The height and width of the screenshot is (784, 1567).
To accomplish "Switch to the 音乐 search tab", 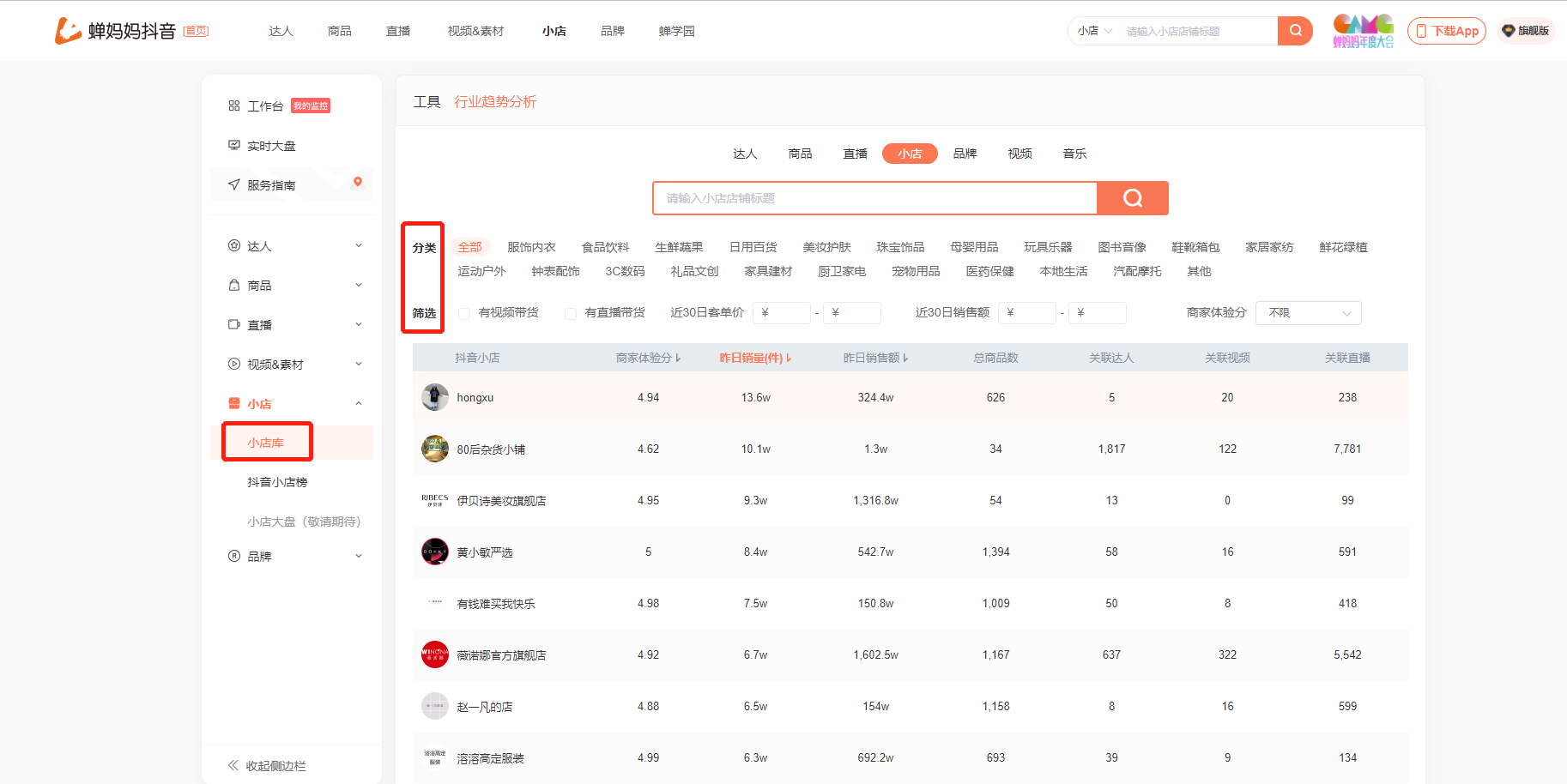I will pos(1074,154).
